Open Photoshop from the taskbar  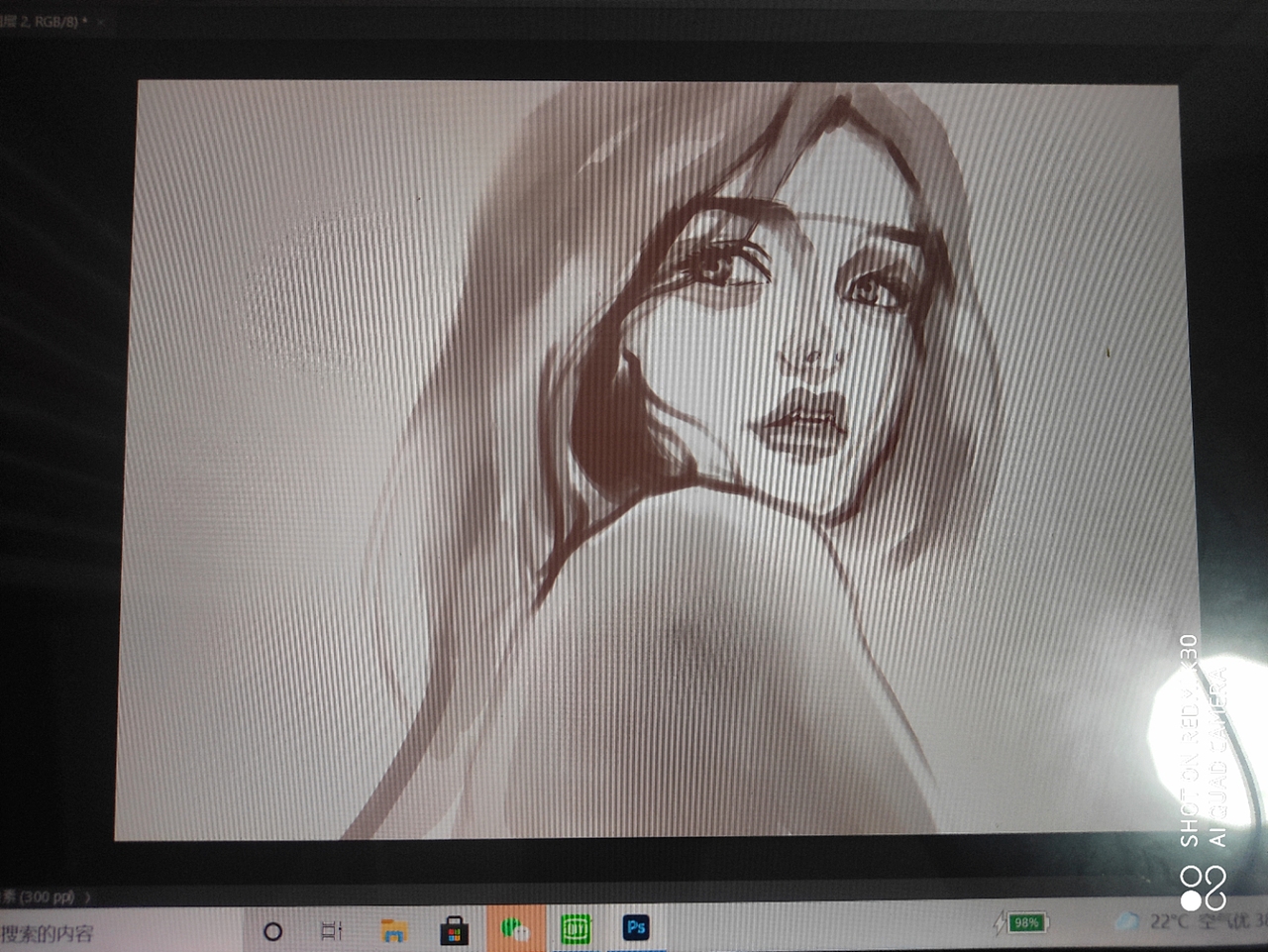[x=636, y=928]
